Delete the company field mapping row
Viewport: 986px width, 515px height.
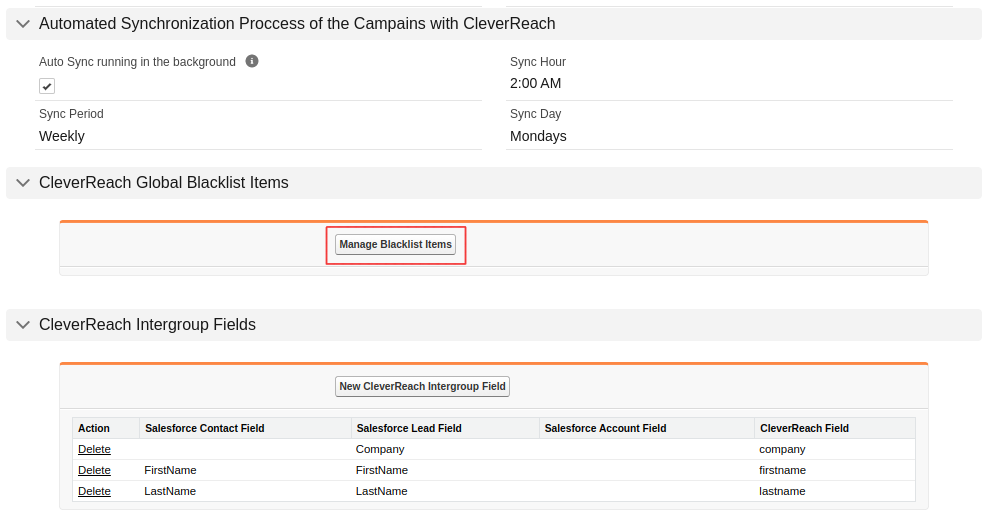pyautogui.click(x=94, y=449)
